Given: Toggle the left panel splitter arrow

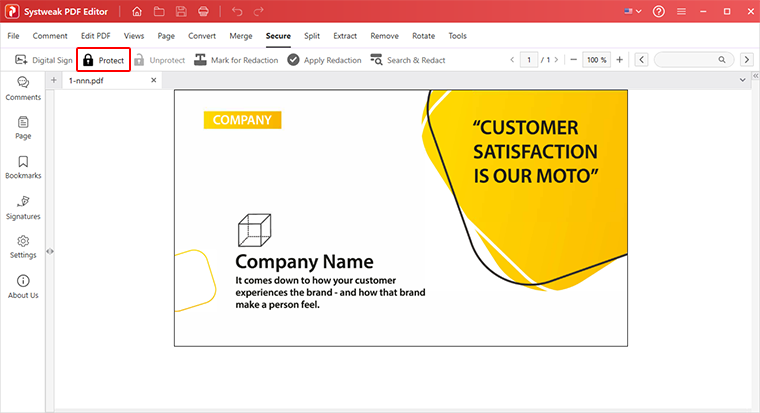Looking at the screenshot, I should pos(50,252).
